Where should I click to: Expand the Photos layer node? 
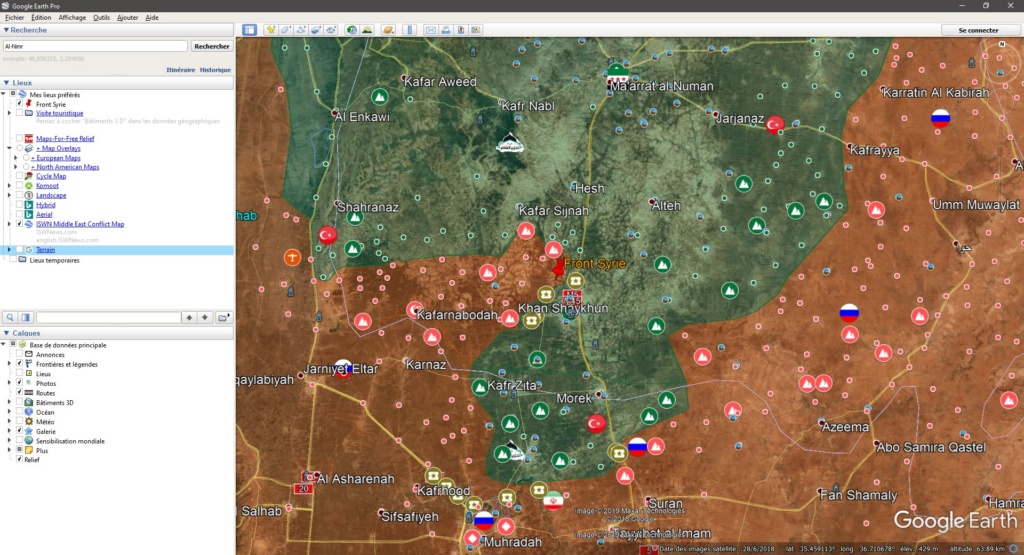[x=10, y=383]
